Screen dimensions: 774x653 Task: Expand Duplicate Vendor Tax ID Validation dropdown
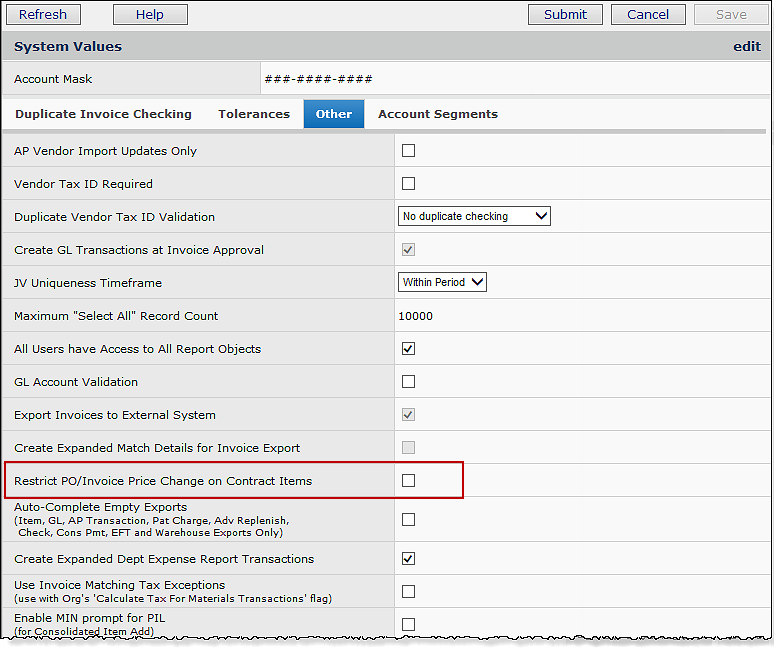(474, 216)
